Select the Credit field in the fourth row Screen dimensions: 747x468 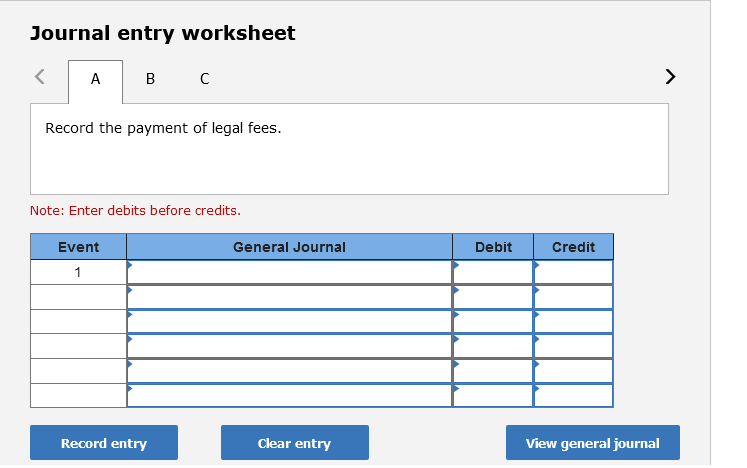pyautogui.click(x=574, y=346)
